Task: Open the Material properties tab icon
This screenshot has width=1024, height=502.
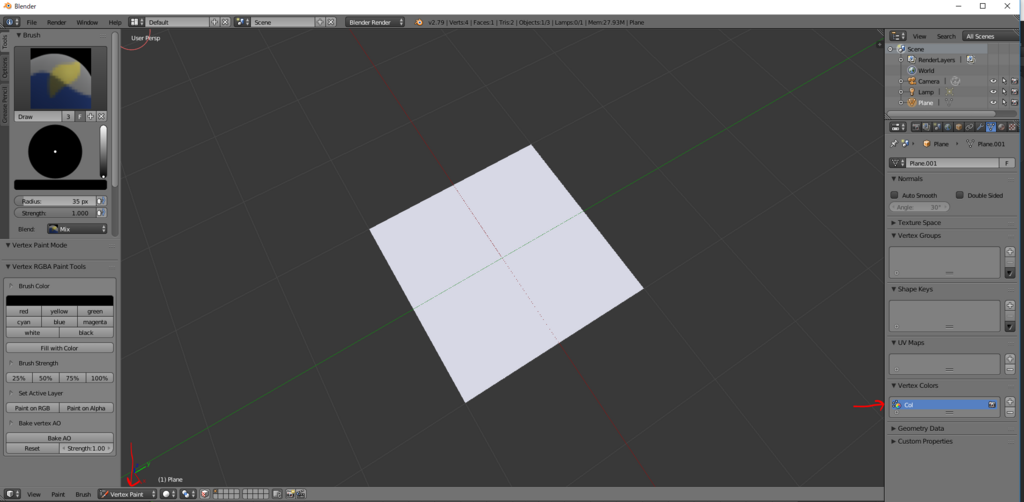Action: click(x=1002, y=127)
